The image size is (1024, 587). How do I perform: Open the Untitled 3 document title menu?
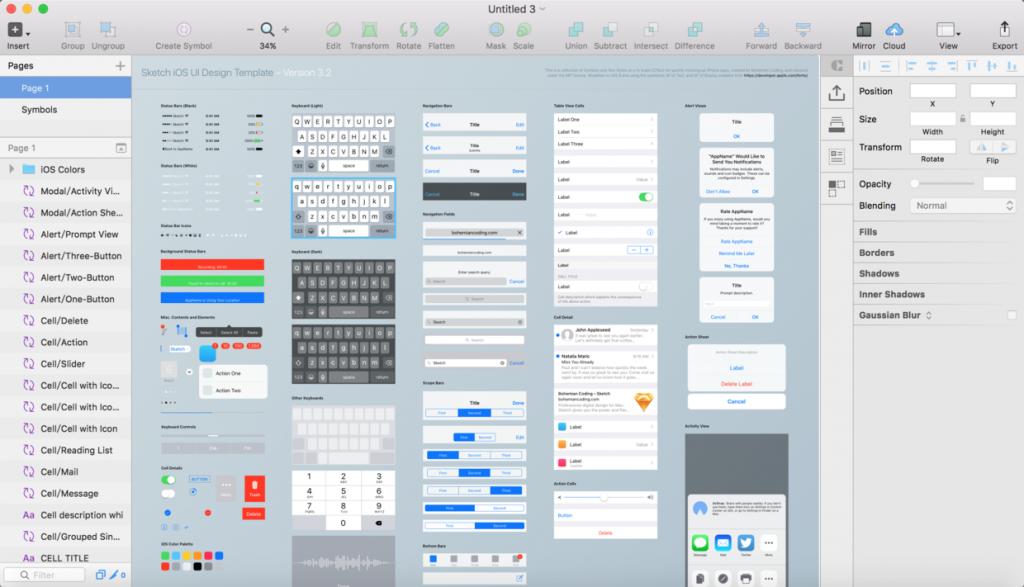point(512,7)
